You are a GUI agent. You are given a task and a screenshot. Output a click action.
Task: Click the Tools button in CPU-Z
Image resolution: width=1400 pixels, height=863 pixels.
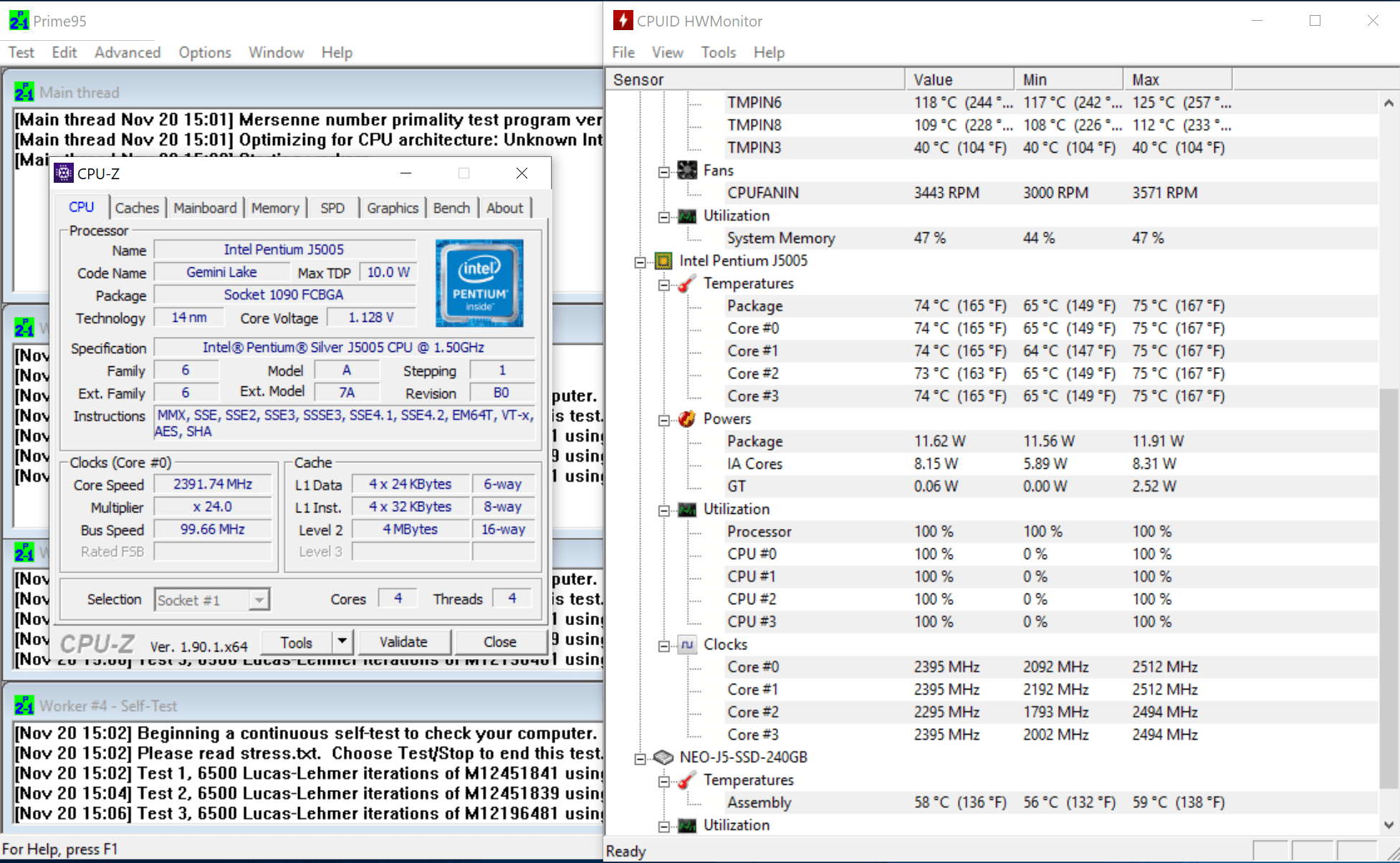click(297, 642)
